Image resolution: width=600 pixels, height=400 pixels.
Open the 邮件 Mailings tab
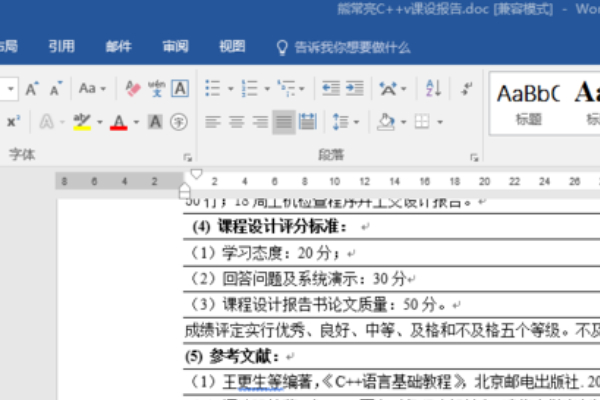pos(118,47)
